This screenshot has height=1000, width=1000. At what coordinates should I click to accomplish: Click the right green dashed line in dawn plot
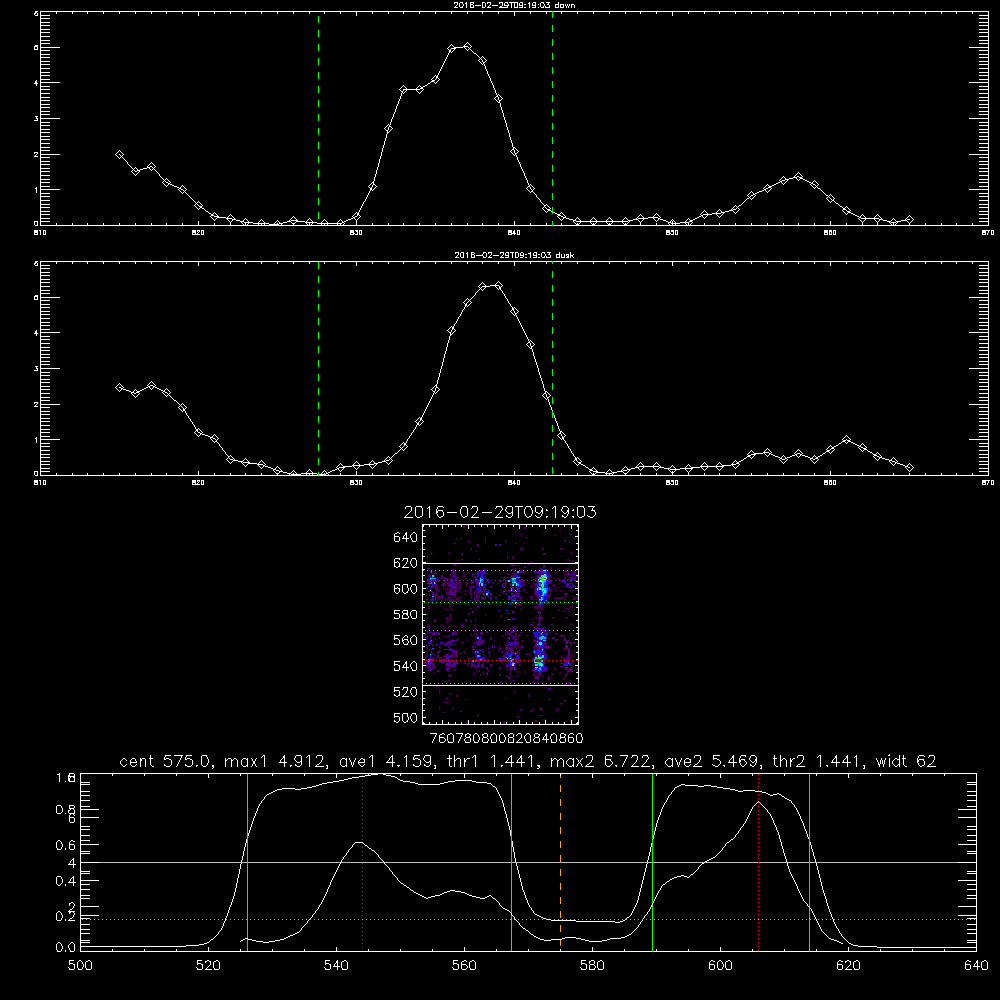(552, 119)
